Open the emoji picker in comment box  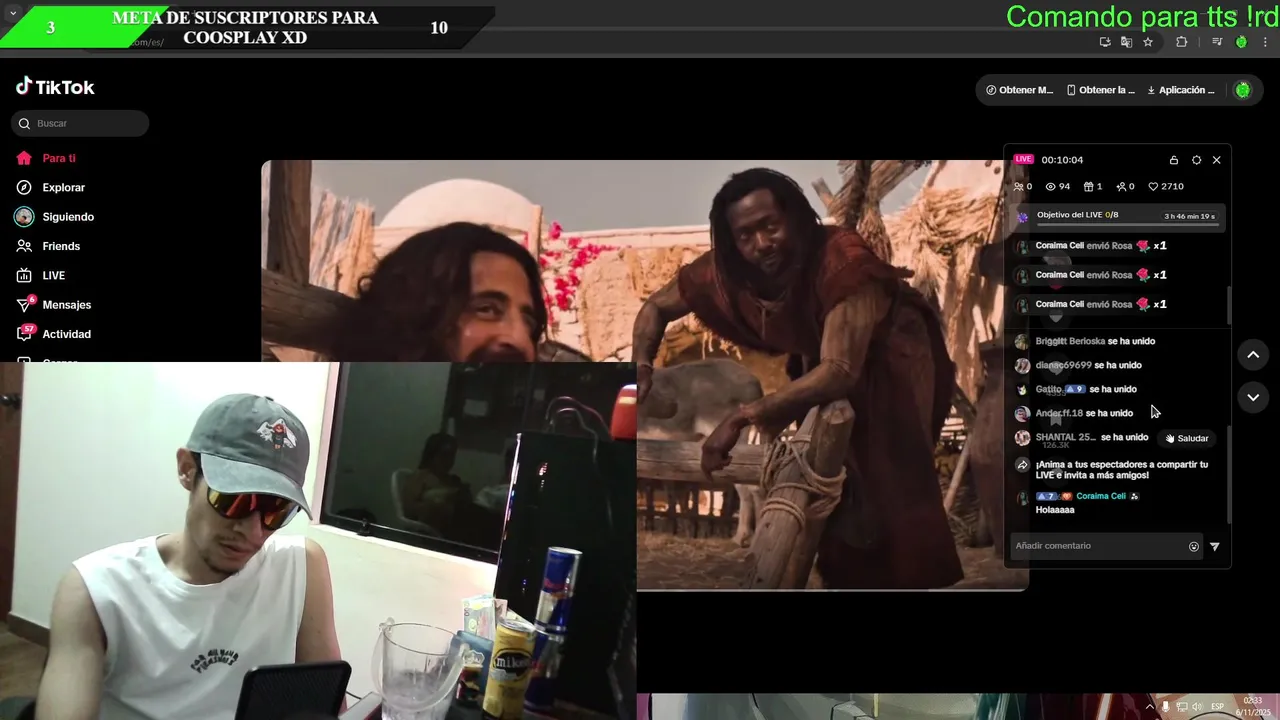click(x=1193, y=547)
